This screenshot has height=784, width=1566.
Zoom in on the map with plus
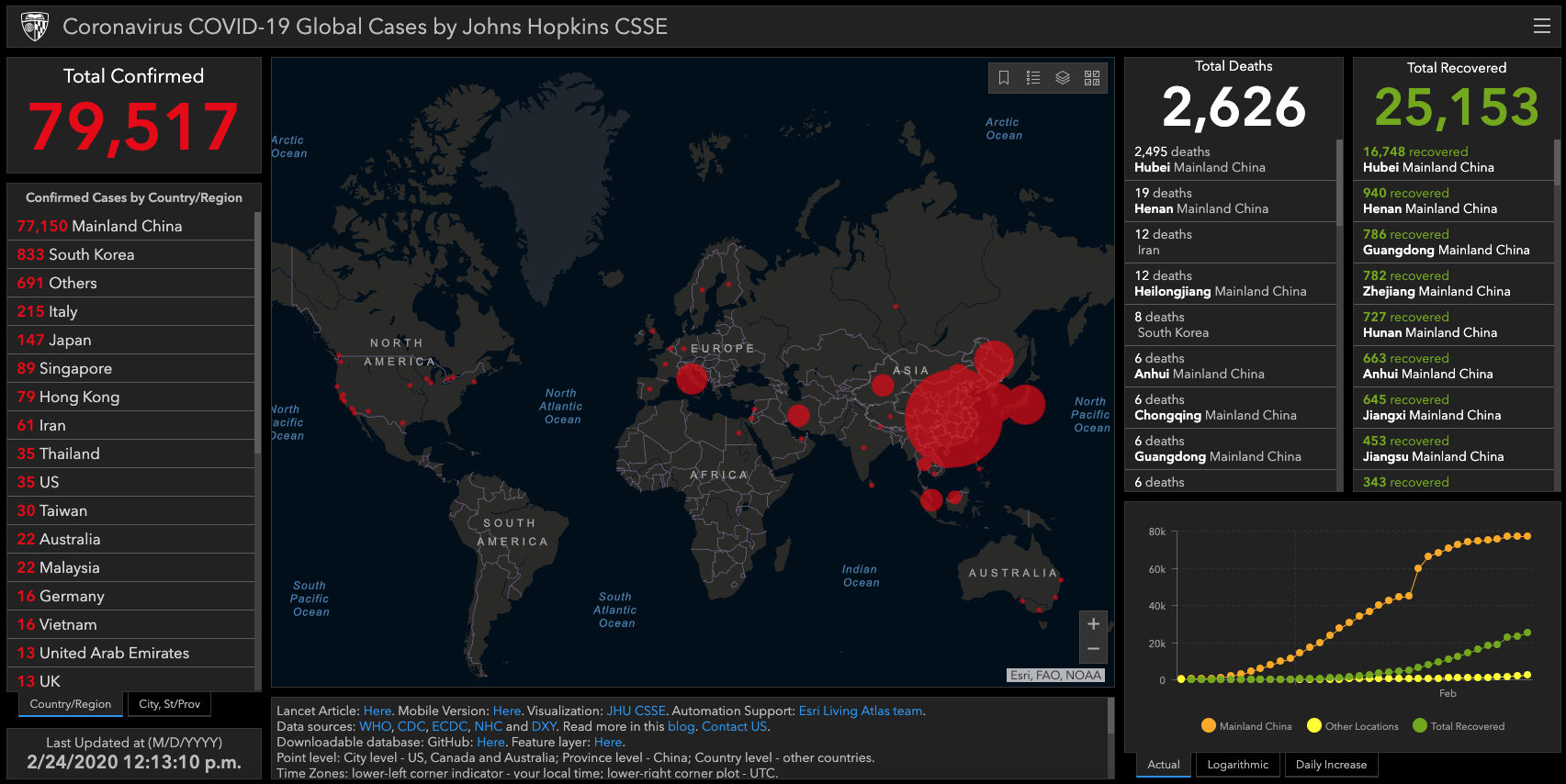(x=1093, y=624)
